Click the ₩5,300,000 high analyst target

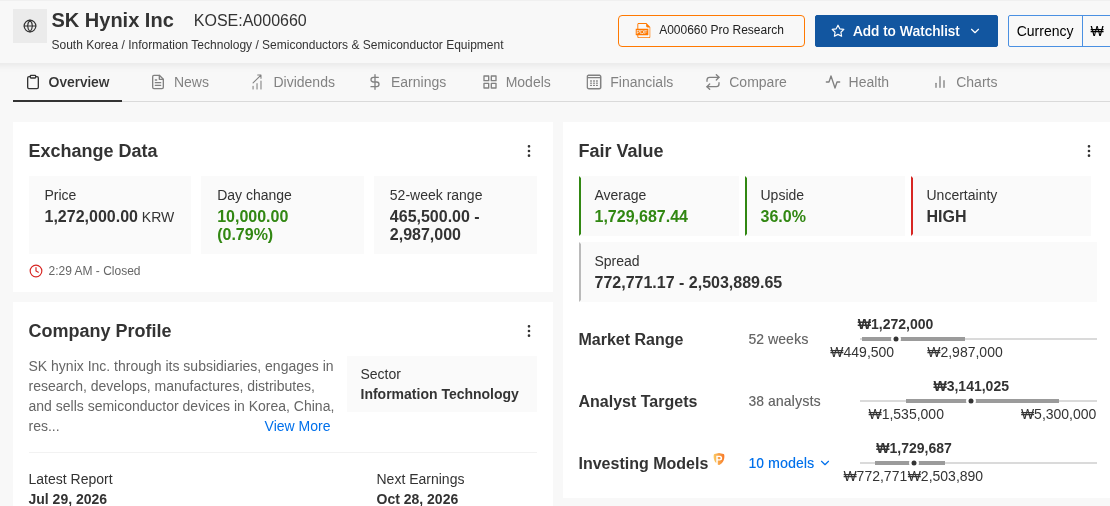[x=1058, y=415]
